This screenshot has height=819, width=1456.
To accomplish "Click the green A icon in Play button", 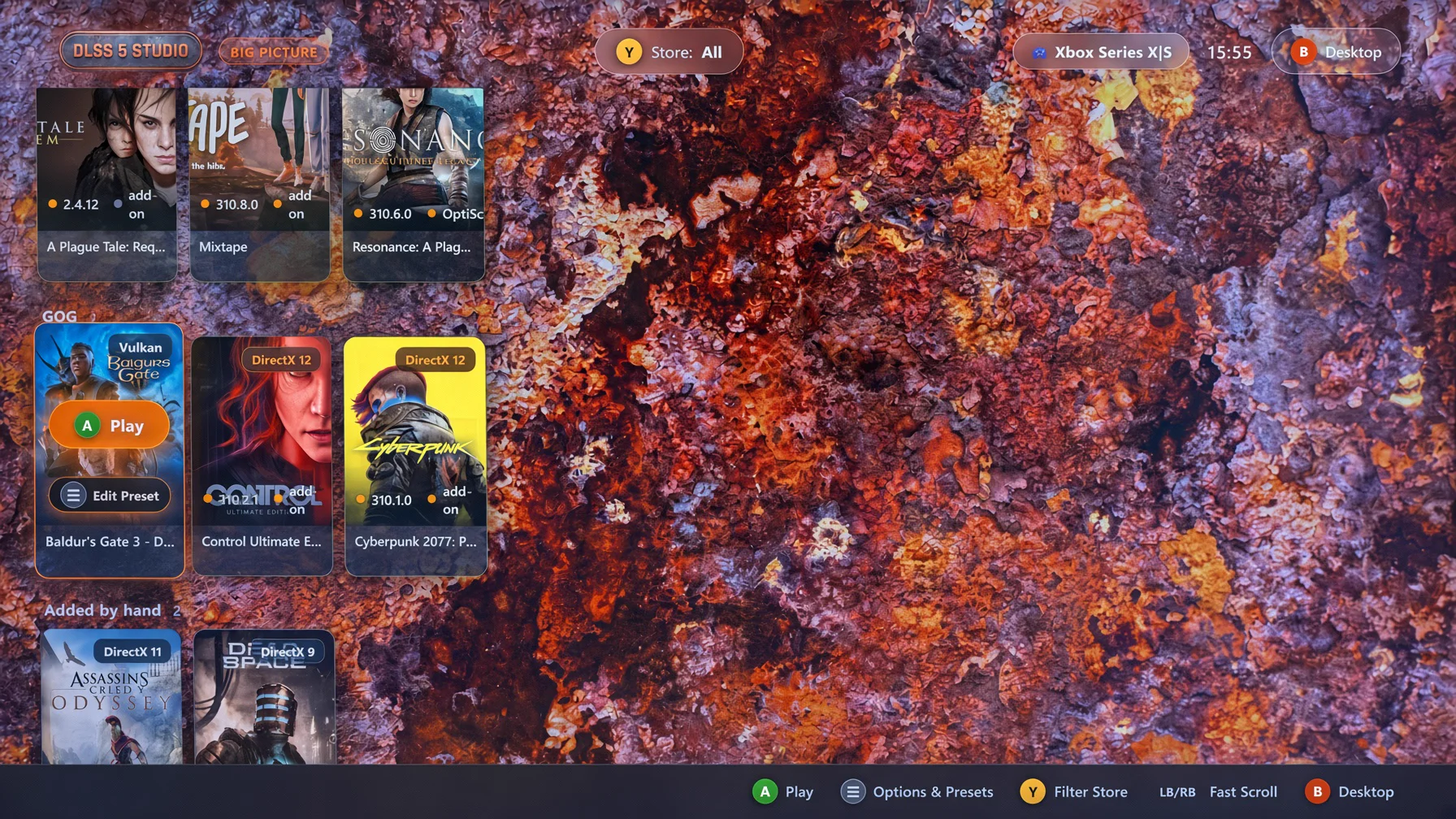I will pyautogui.click(x=87, y=426).
